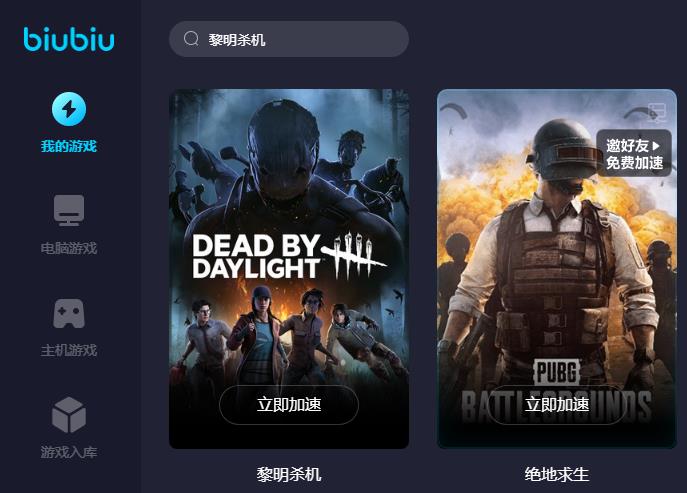Focus the search field containing 黎明杀机
Screen dimensions: 687x493
coord(289,39)
